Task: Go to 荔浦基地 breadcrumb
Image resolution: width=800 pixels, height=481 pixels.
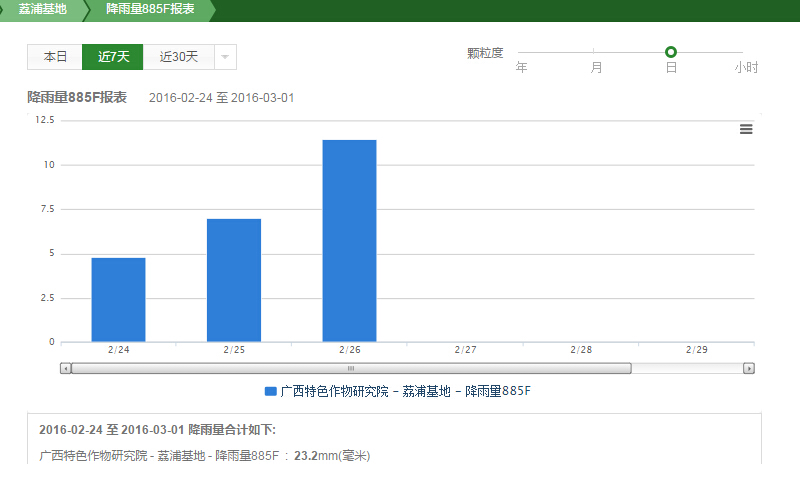Action: click(x=43, y=9)
